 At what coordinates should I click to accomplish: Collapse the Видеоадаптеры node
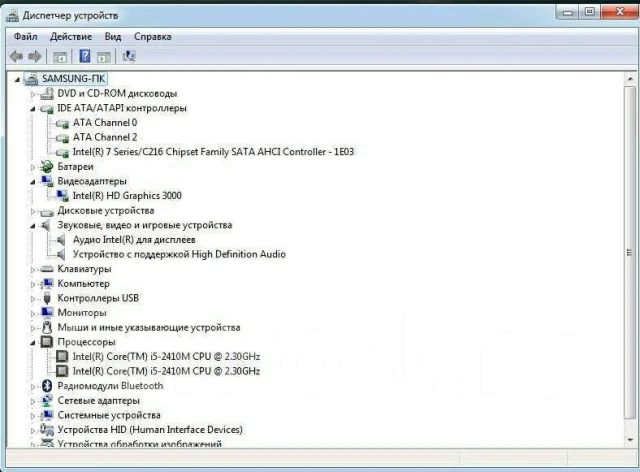click(33, 182)
